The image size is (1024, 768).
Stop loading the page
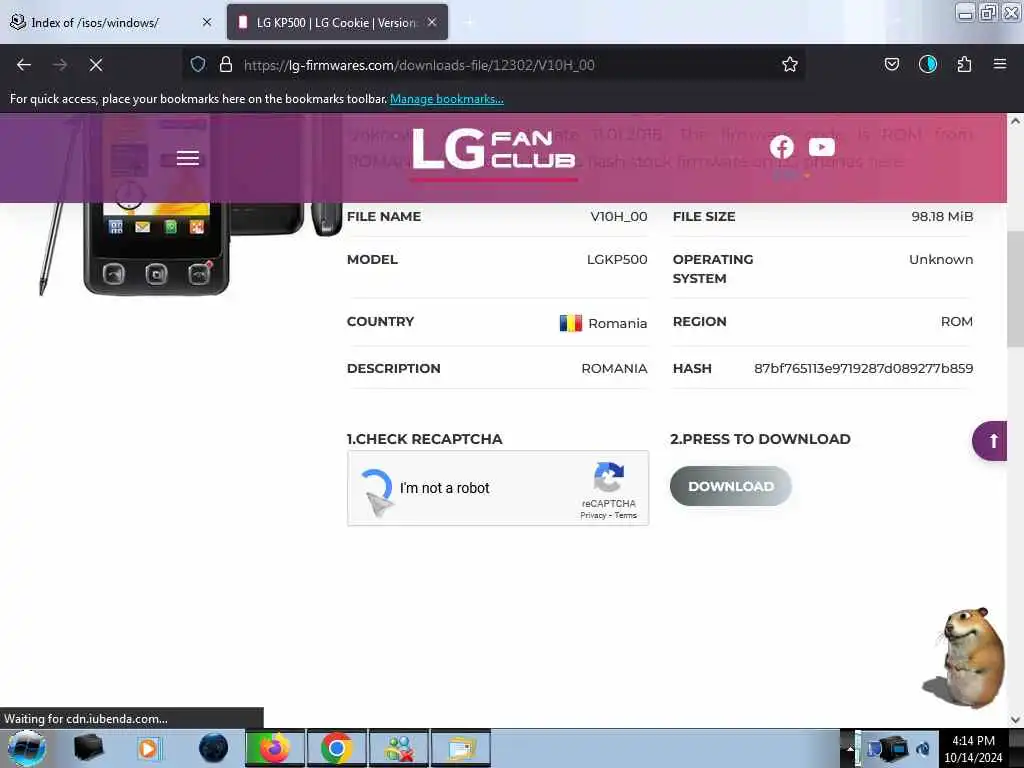click(x=96, y=65)
